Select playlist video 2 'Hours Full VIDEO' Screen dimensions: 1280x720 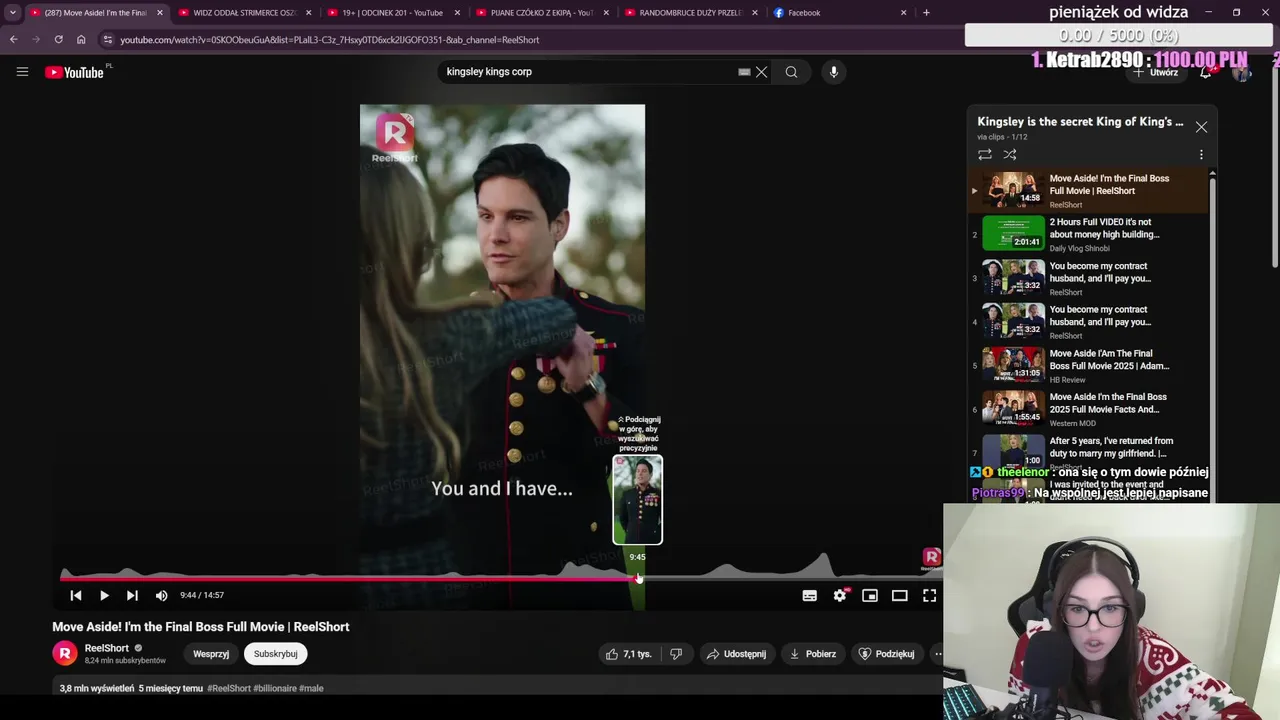pyautogui.click(x=1088, y=234)
